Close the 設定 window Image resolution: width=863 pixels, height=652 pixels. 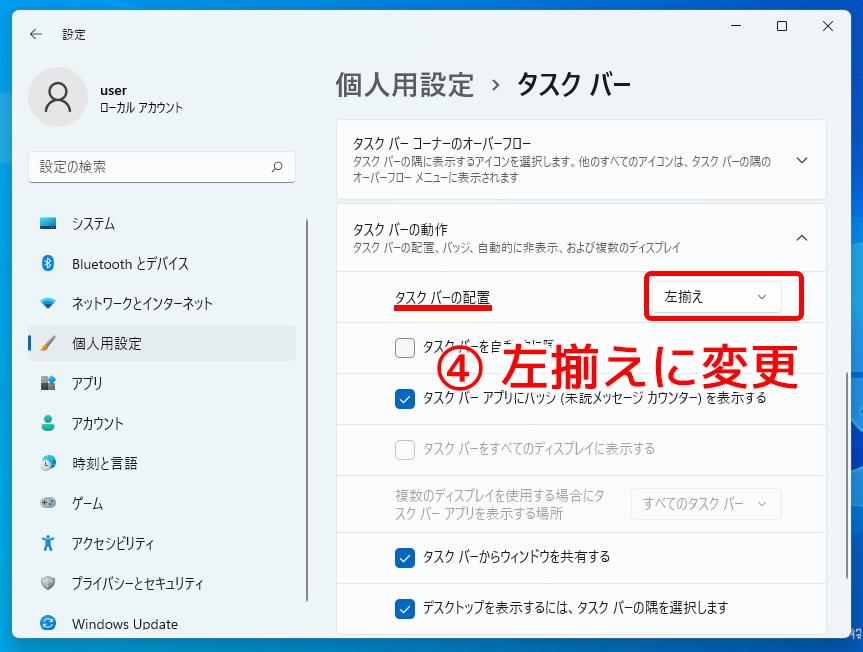[x=828, y=26]
